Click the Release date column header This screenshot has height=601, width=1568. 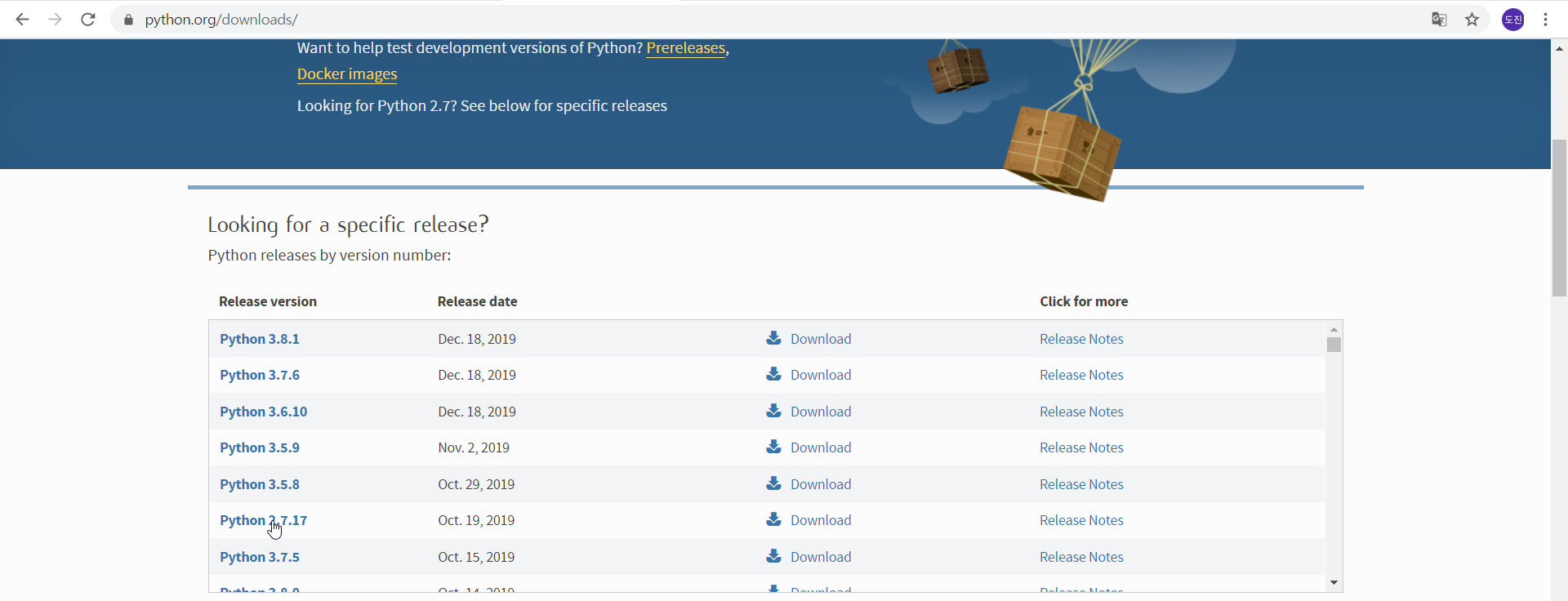tap(478, 301)
